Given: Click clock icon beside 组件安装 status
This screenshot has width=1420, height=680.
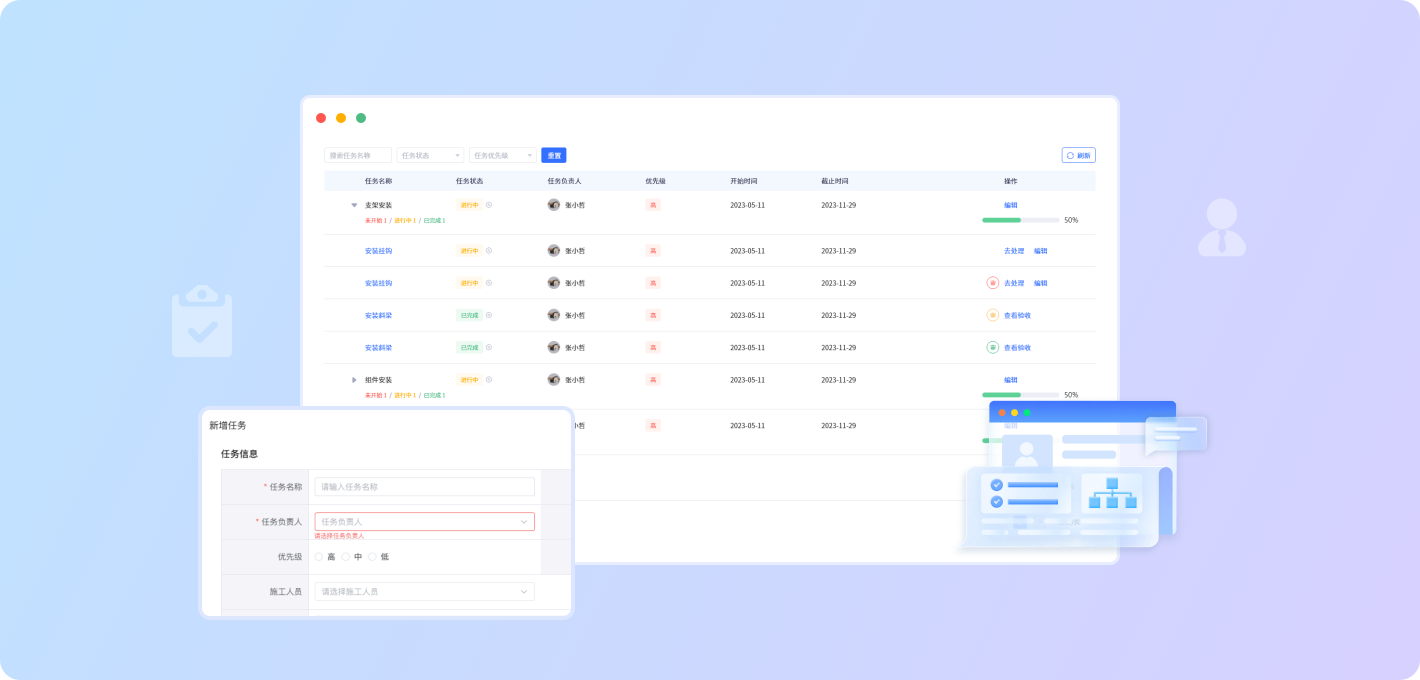Looking at the screenshot, I should coord(489,380).
